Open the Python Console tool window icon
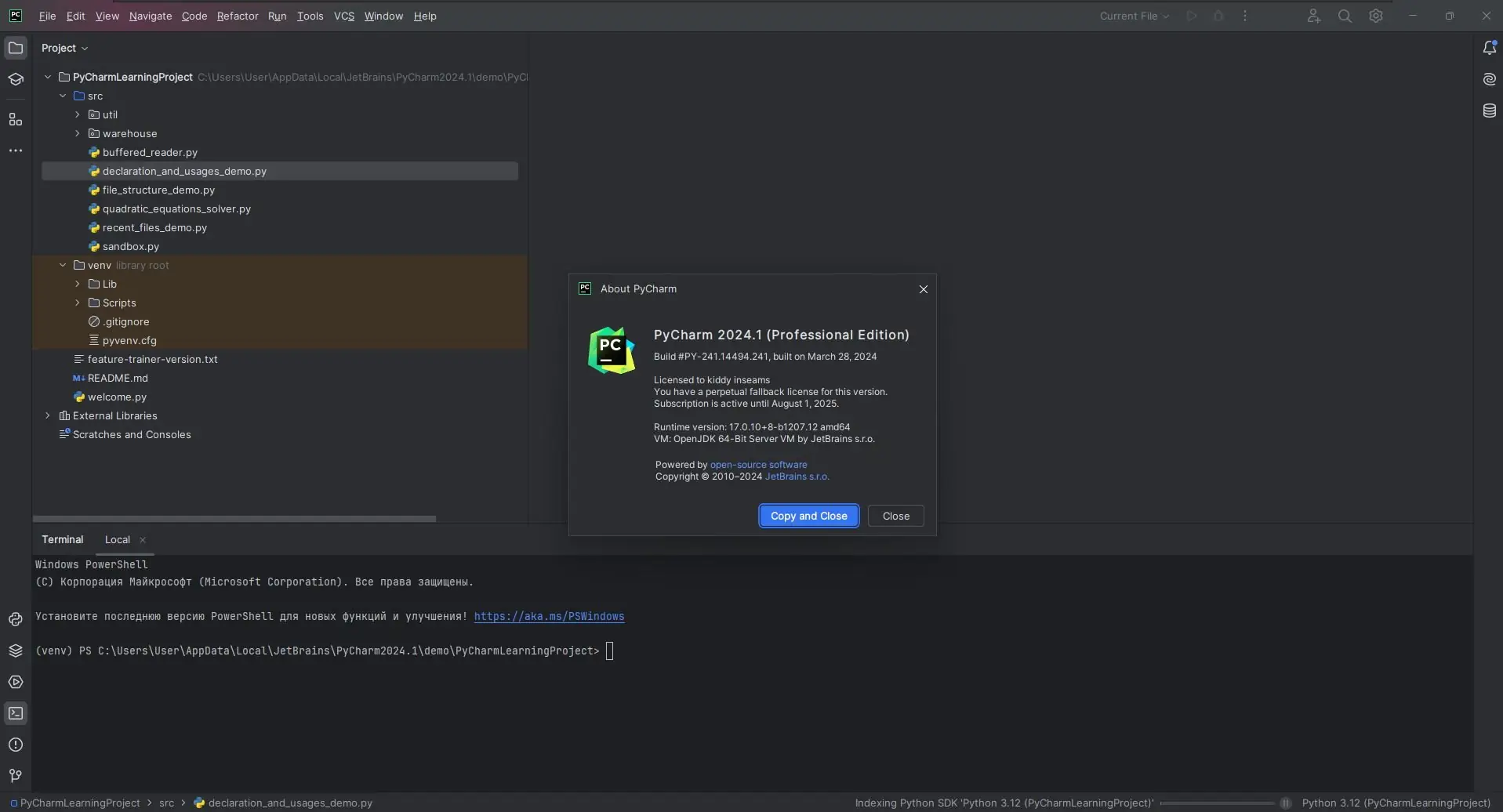The height and width of the screenshot is (812, 1503). click(x=16, y=619)
